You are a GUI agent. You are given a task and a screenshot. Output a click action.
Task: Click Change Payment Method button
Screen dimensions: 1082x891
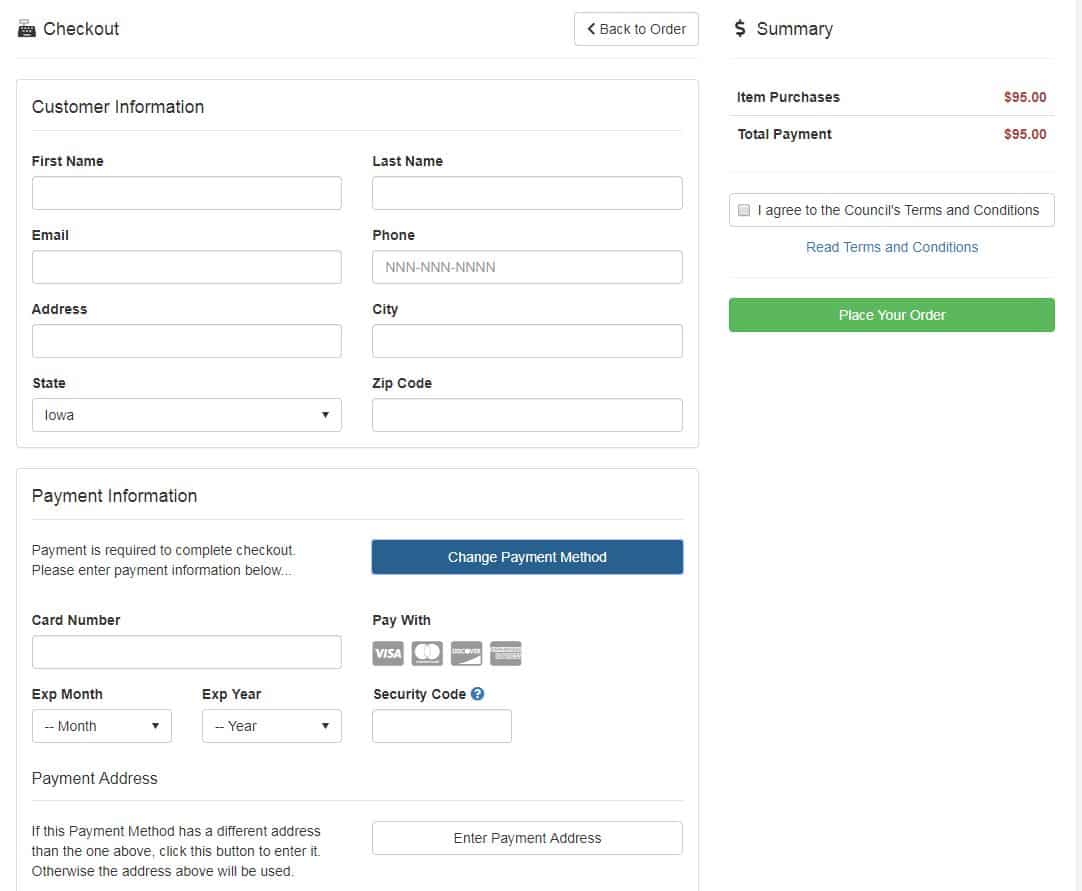coord(527,557)
